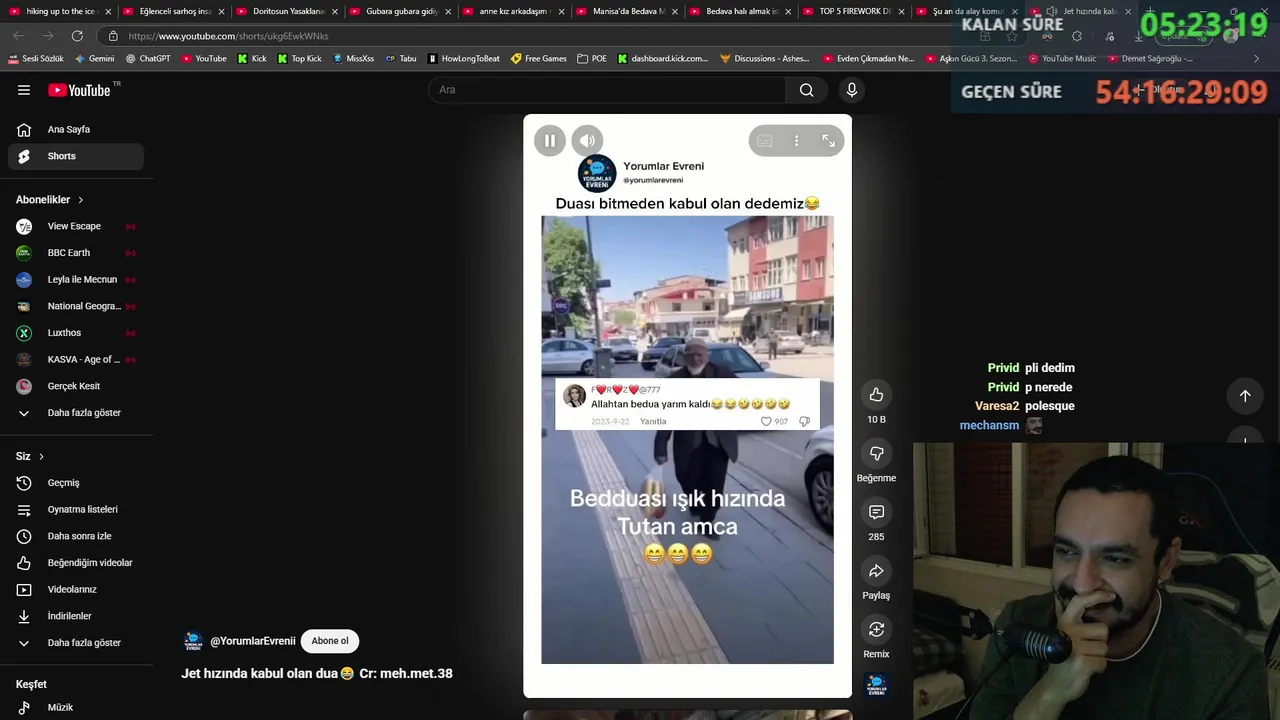The image size is (1280, 720).
Task: Go to the previous Short with up arrow
Action: [x=1245, y=396]
